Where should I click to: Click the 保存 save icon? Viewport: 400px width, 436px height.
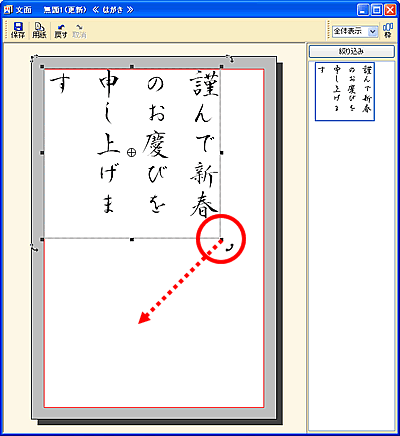pos(18,30)
